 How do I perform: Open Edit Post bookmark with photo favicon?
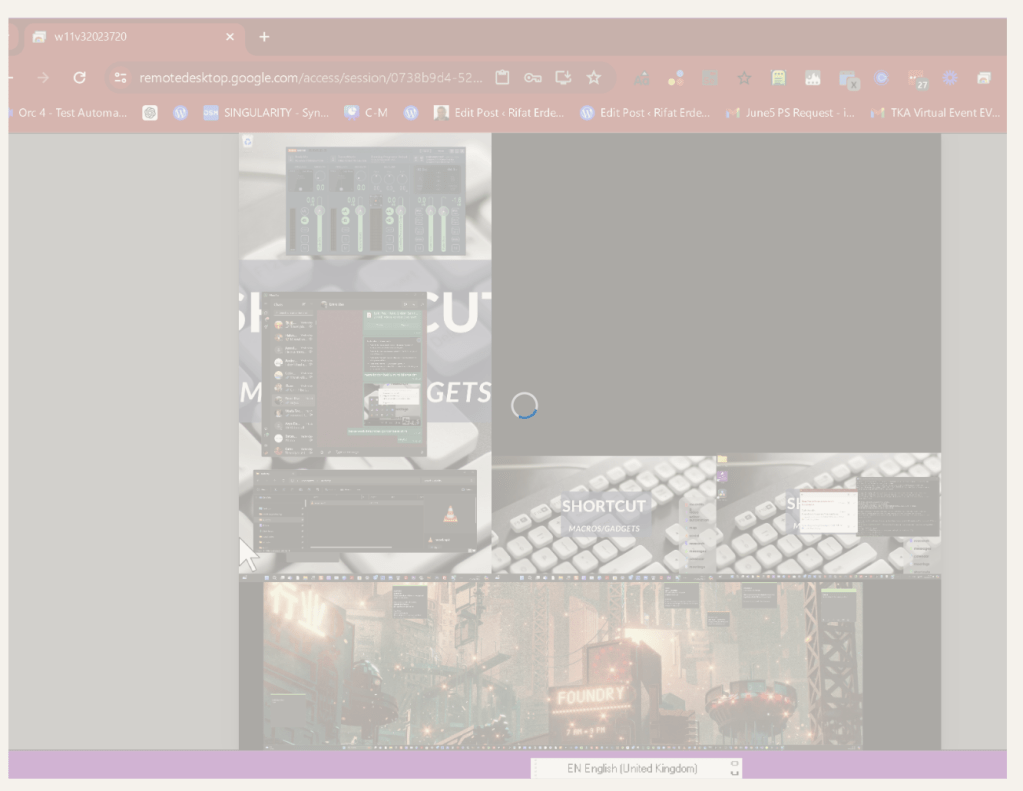coord(499,113)
